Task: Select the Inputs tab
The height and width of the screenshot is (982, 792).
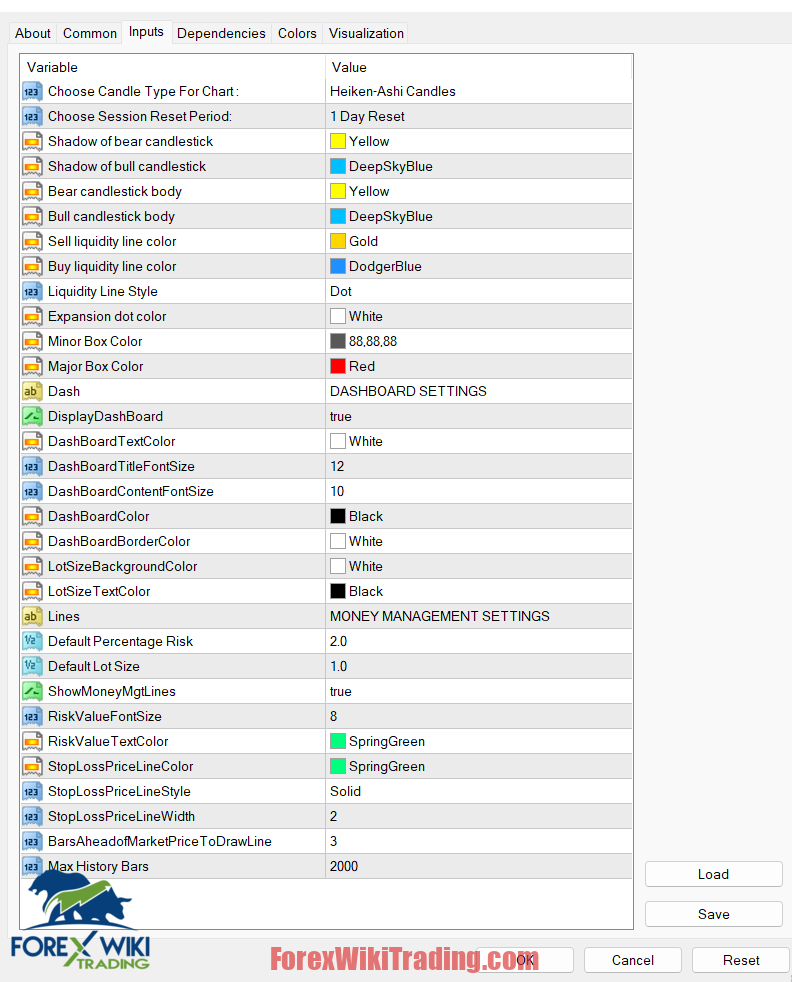Action: (x=147, y=32)
